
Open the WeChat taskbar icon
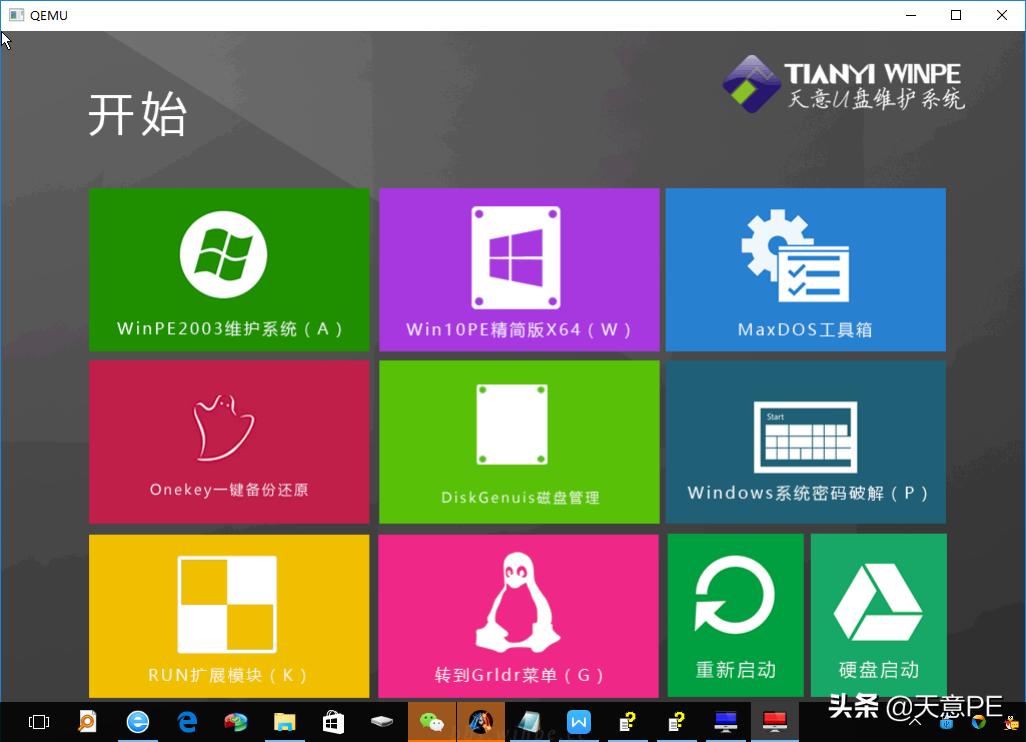432,722
